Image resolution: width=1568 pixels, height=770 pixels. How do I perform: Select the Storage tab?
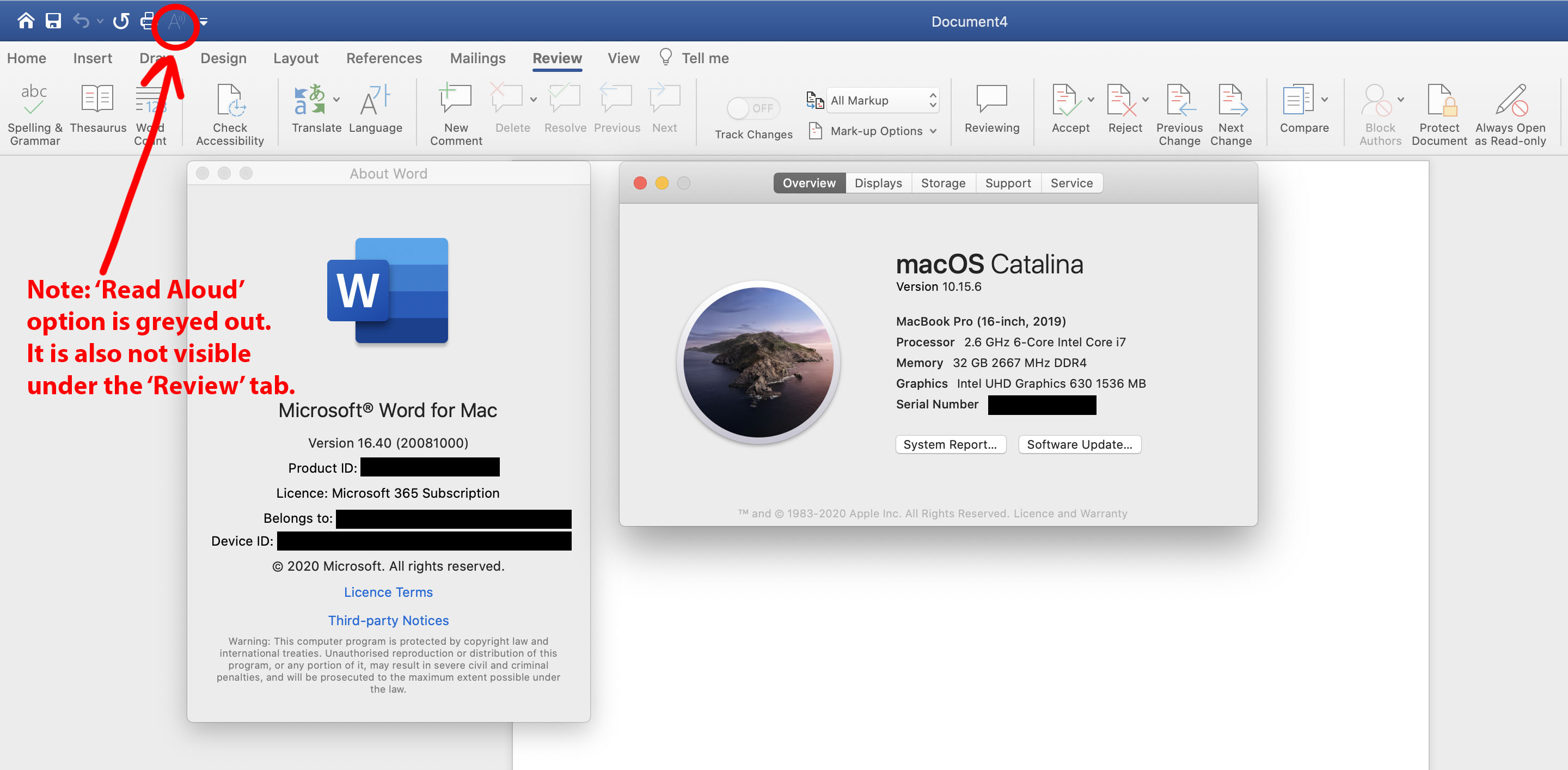[x=942, y=183]
